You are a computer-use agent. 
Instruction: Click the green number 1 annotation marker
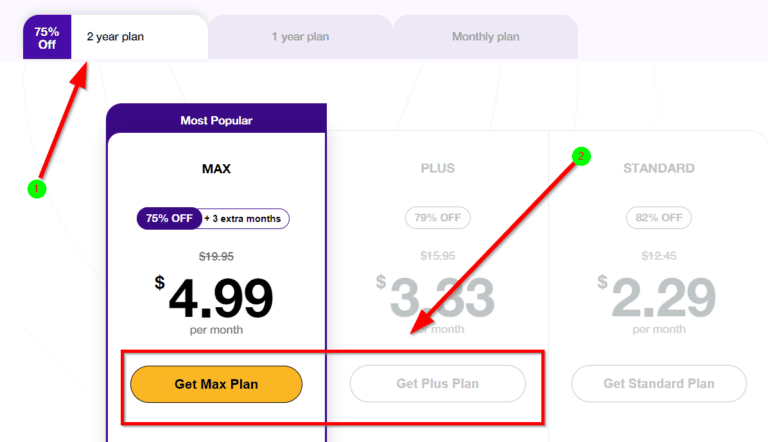(x=37, y=187)
